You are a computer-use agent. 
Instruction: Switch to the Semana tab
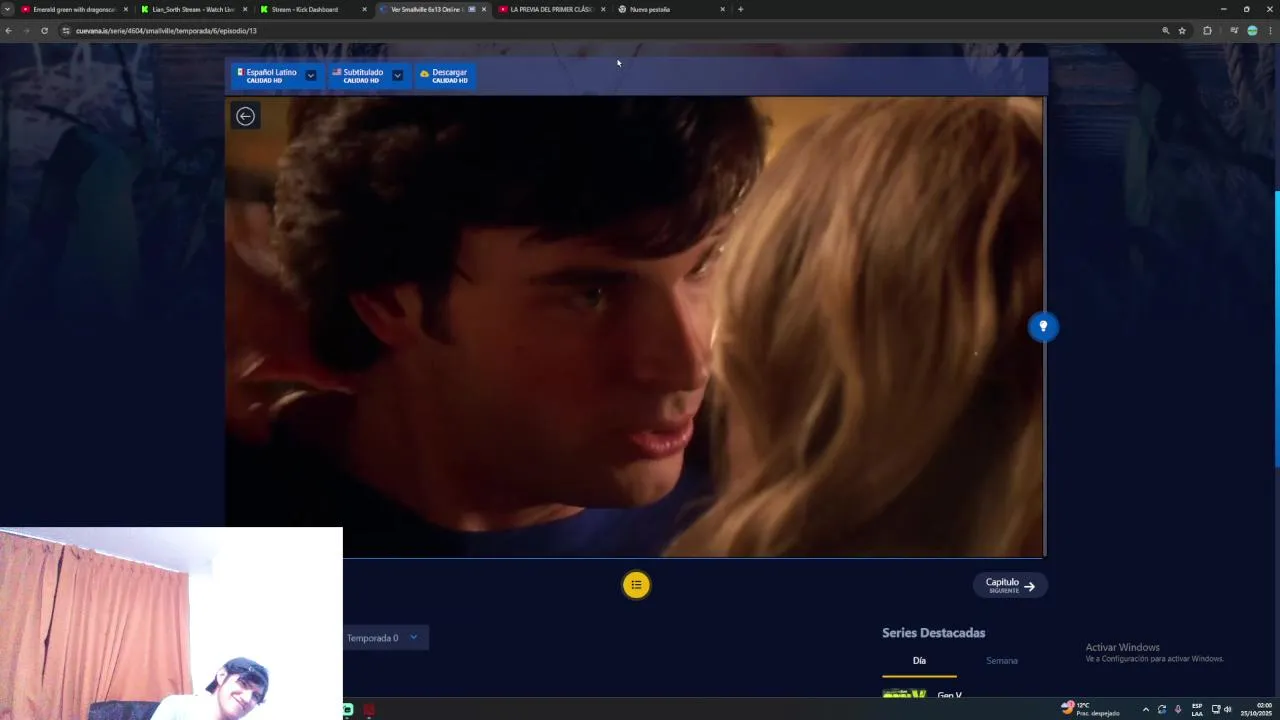[1002, 660]
